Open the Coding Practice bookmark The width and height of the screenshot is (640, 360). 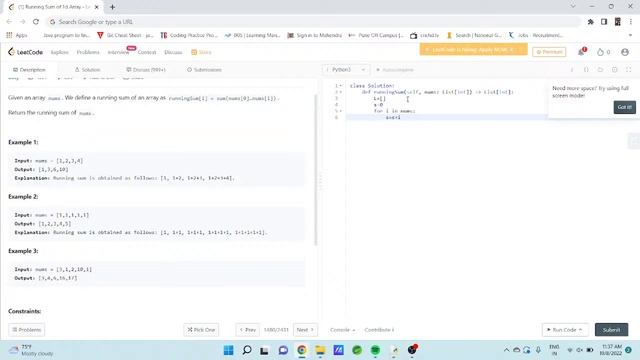189,36
